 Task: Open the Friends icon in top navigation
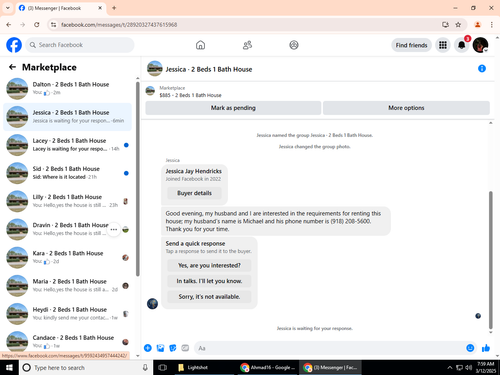pos(247,45)
